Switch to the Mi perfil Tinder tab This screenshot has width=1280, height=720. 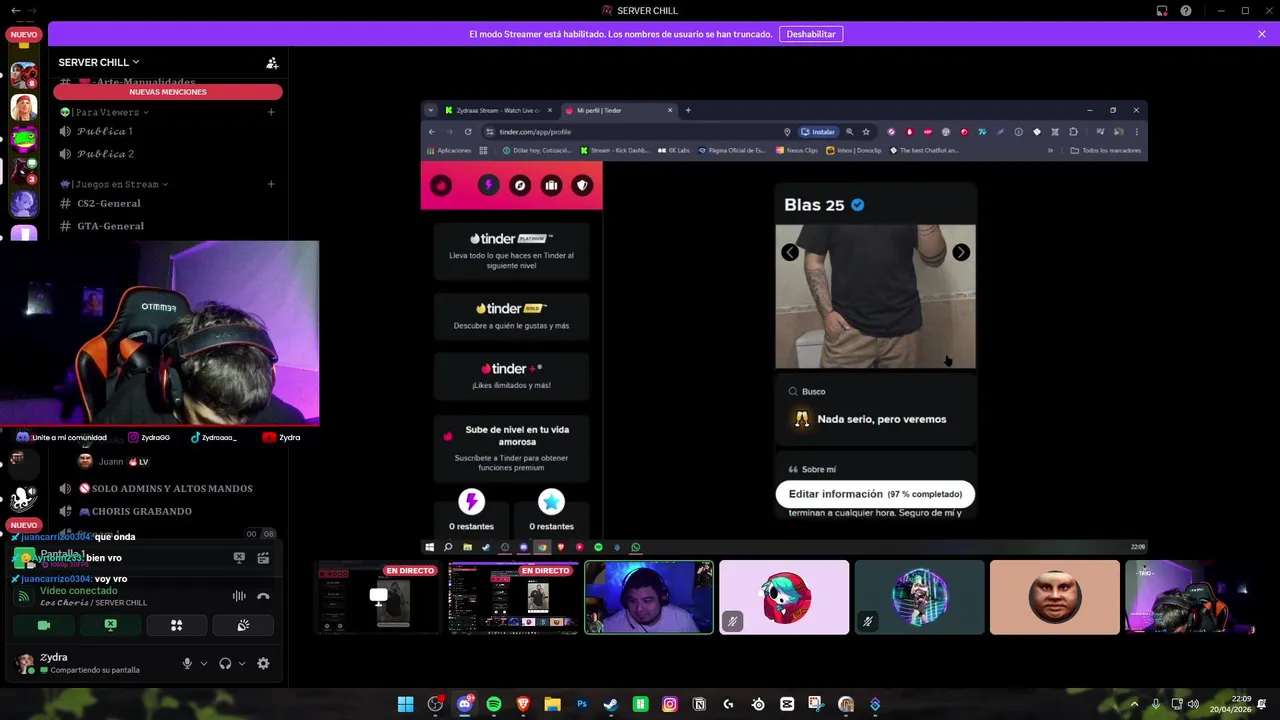coord(618,110)
